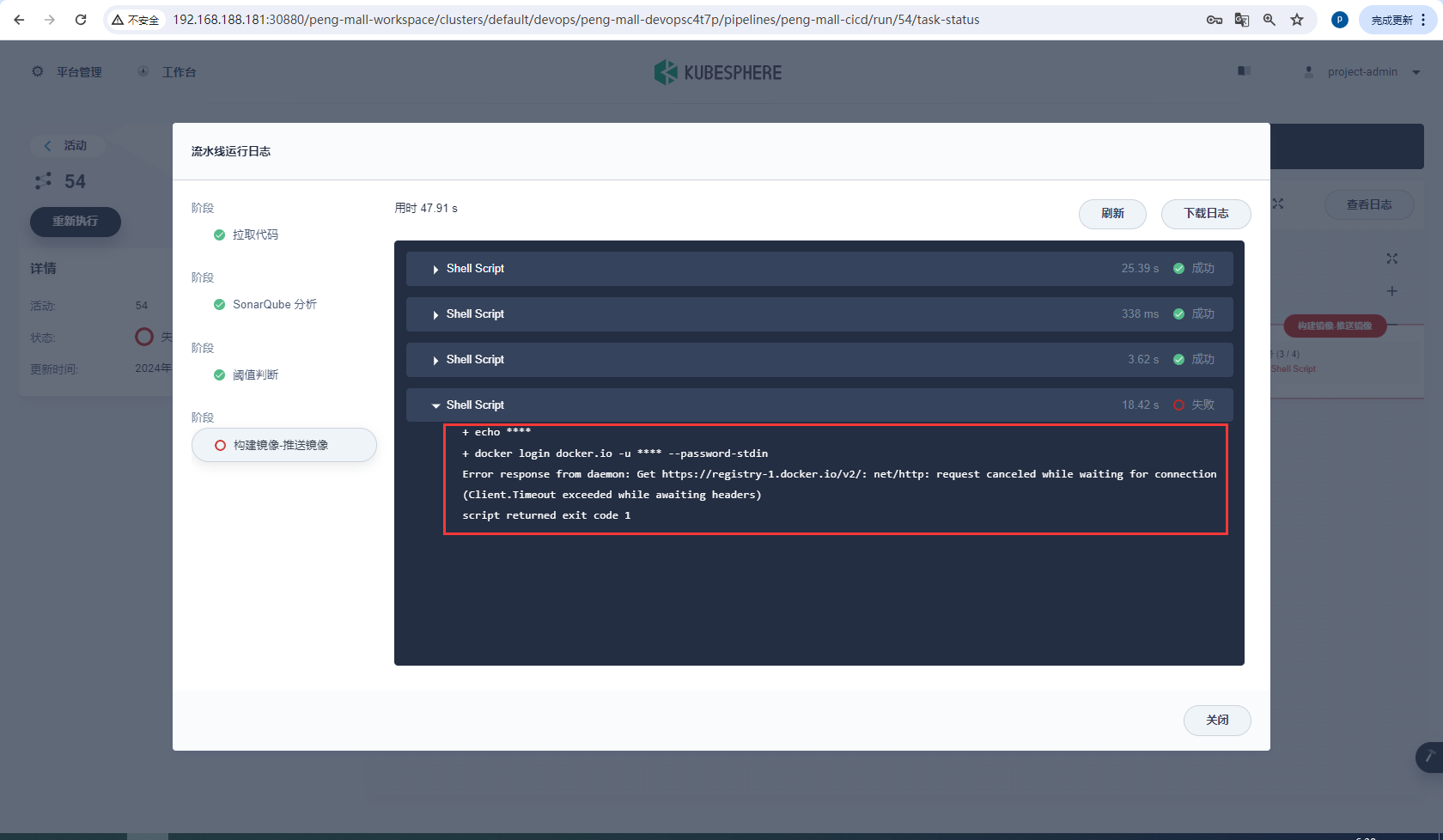
Task: Click the 重新执行 rerun button
Action: [76, 222]
